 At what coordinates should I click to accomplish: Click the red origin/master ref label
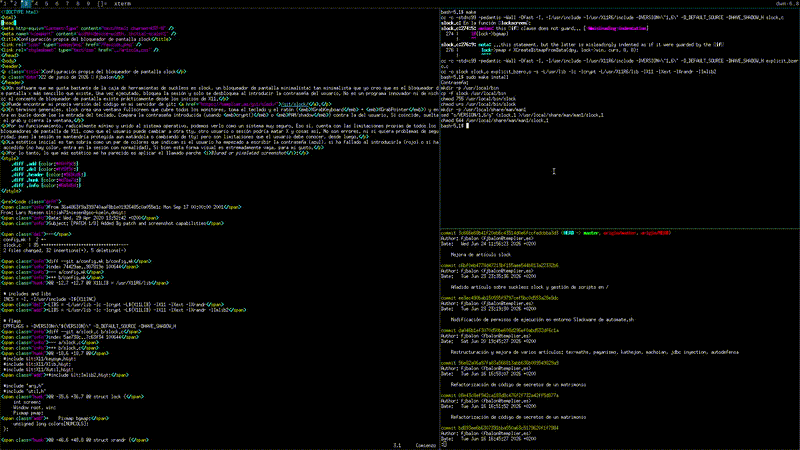(x=619, y=233)
